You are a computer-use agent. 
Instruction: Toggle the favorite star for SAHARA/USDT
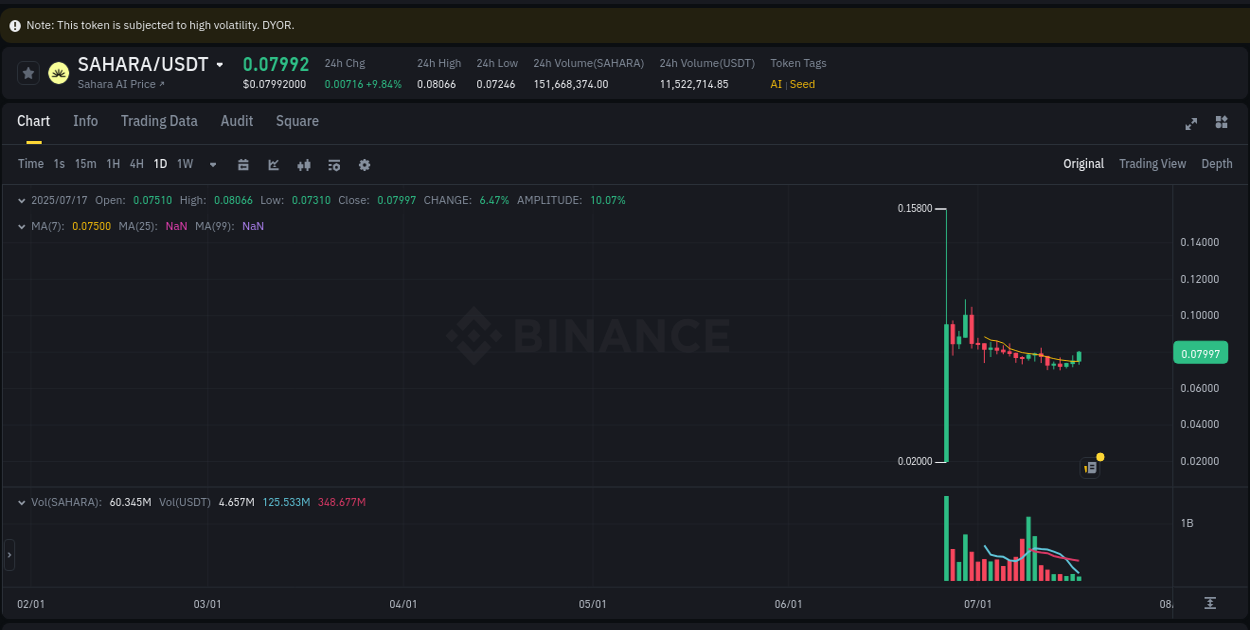(27, 72)
